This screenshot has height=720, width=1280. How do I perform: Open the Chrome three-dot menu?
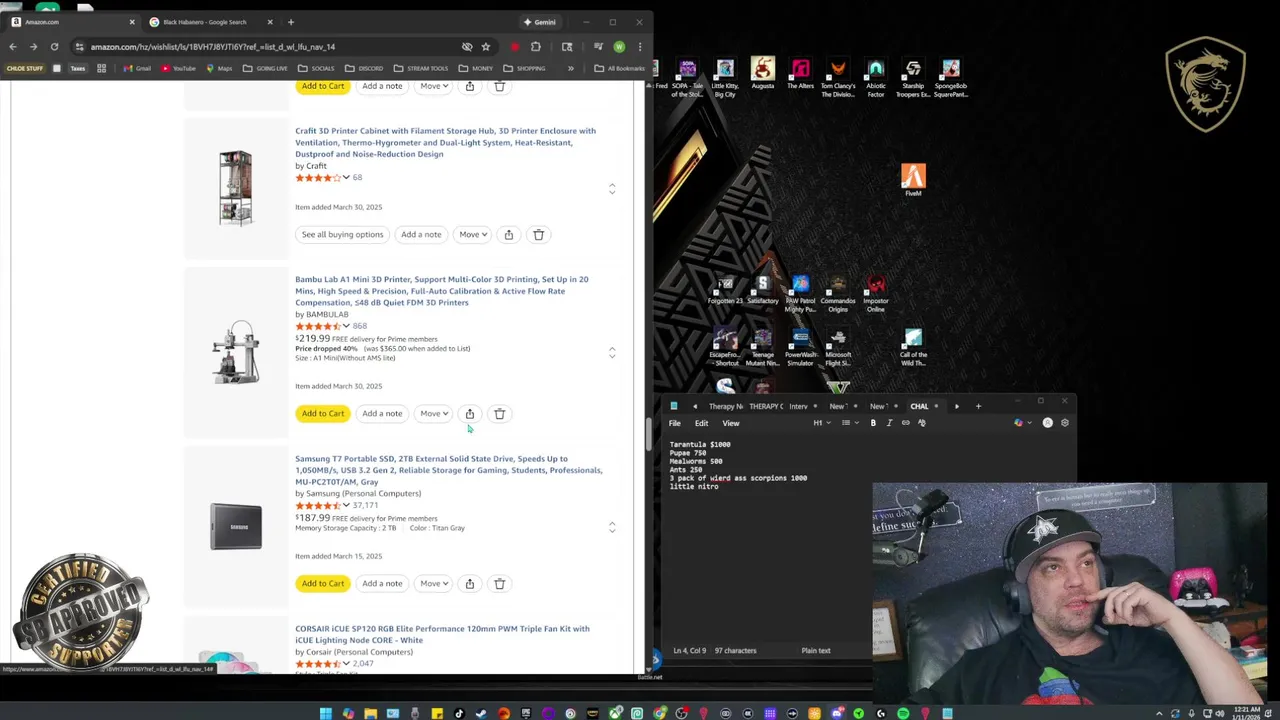coord(640,46)
